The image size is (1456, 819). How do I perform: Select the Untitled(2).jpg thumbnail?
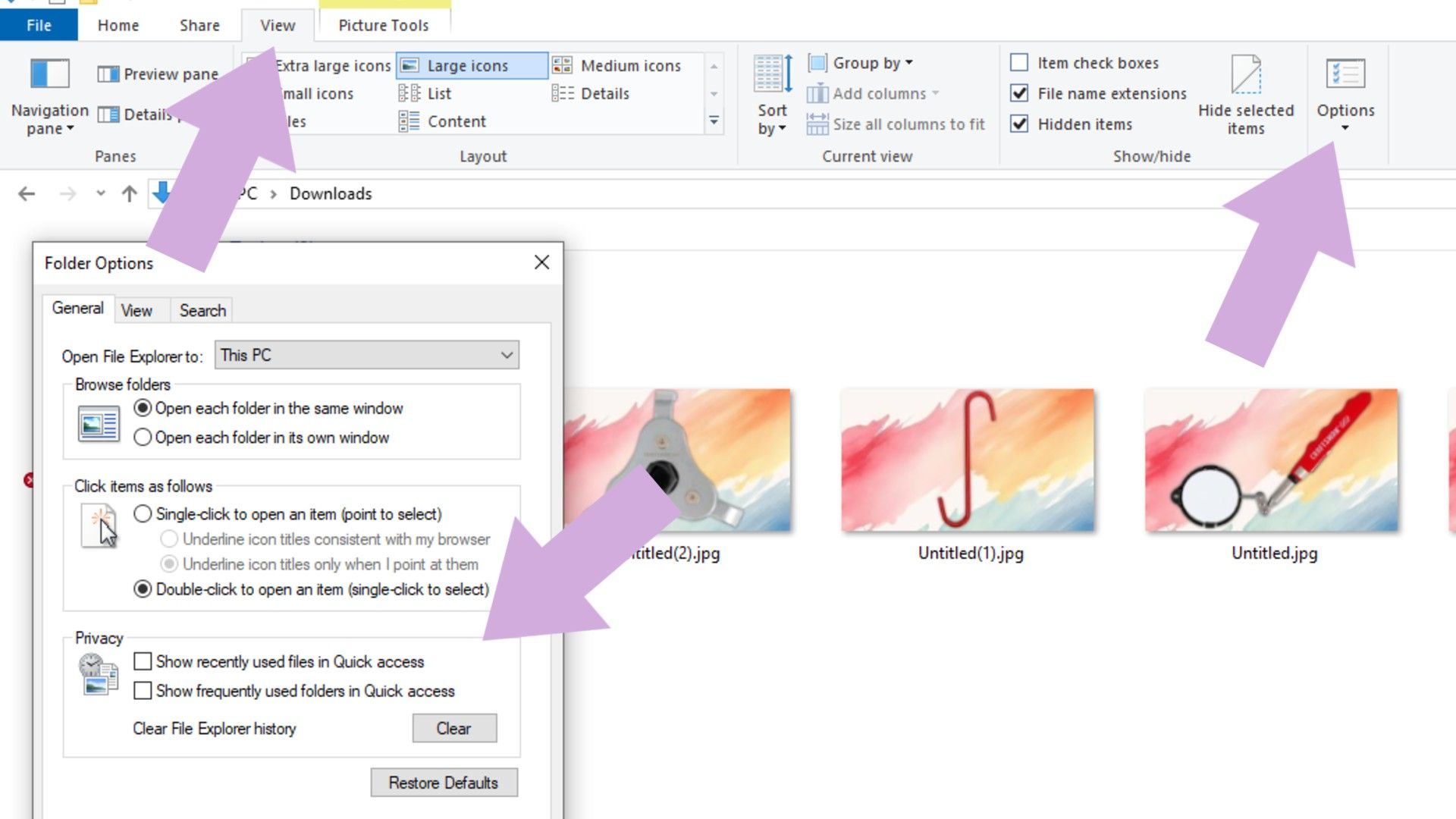677,460
